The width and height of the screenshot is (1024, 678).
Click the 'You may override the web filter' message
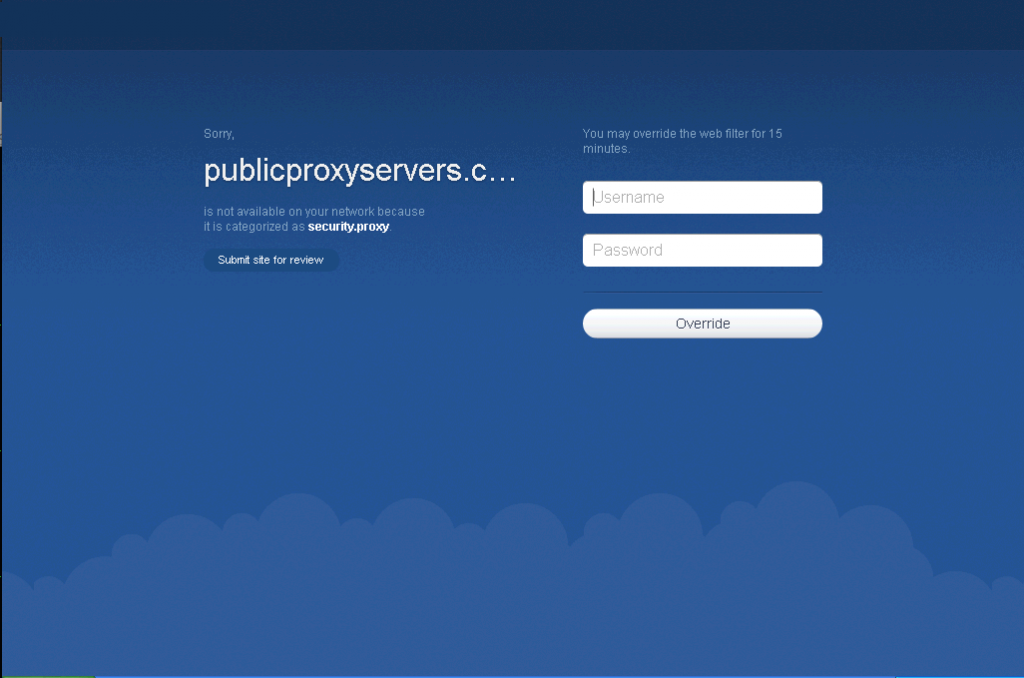pos(682,141)
